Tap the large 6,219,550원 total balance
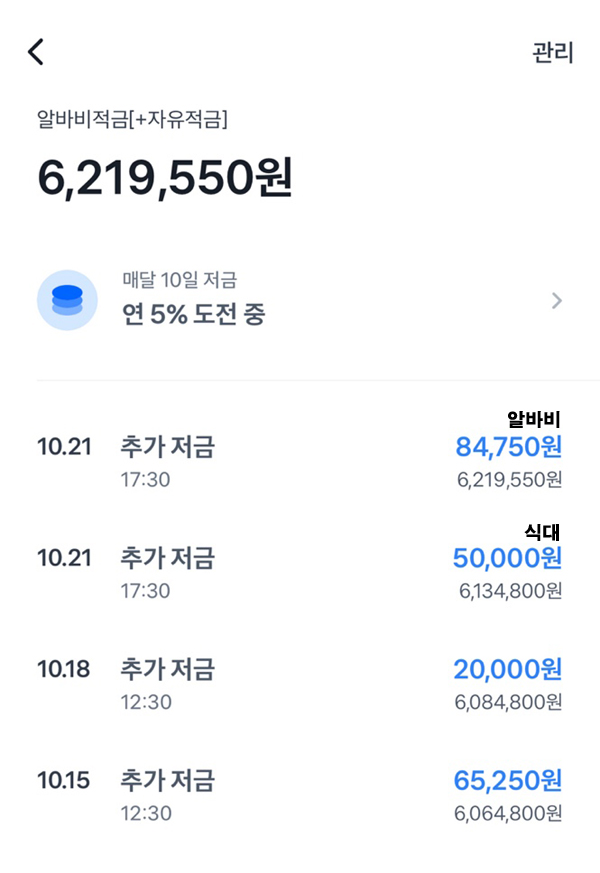 click(x=165, y=179)
